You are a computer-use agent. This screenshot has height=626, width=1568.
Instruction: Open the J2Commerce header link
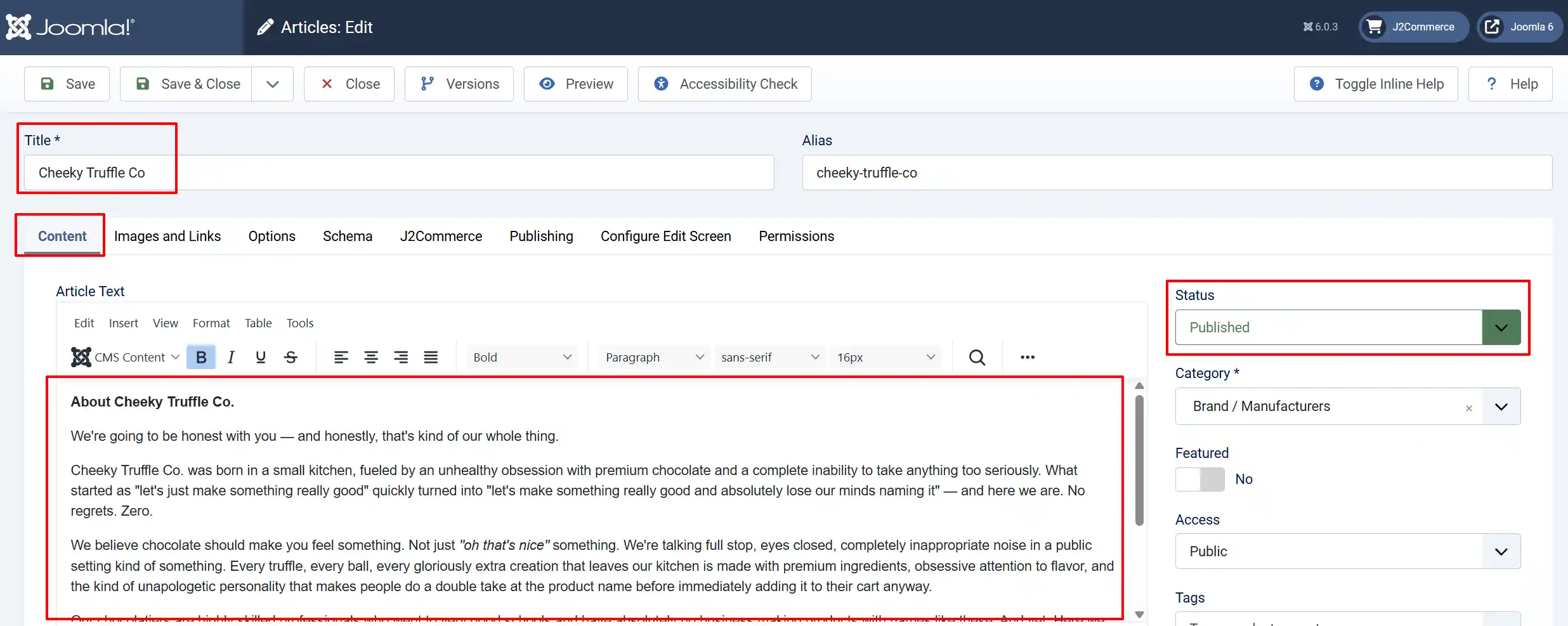(x=1413, y=27)
